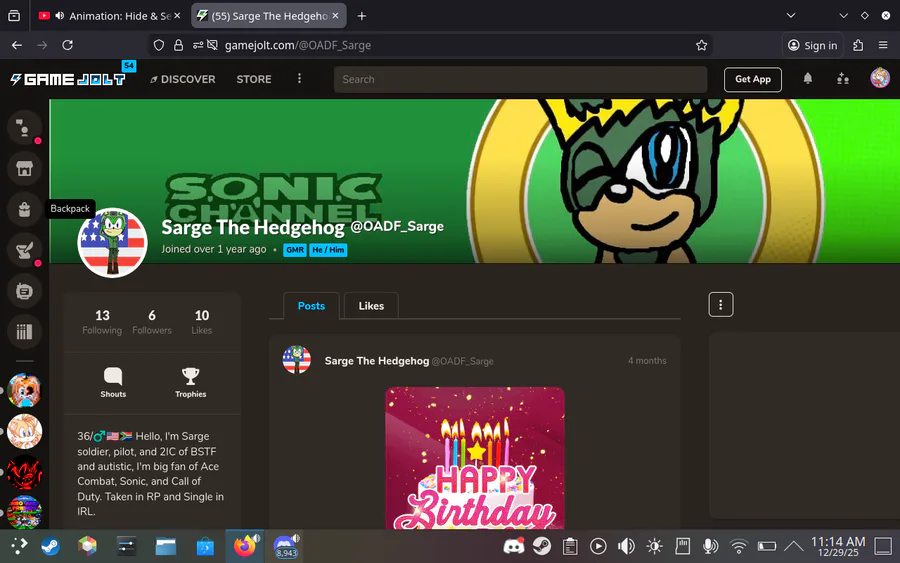The width and height of the screenshot is (900, 563).
Task: Go back to the previous page
Action: point(17,45)
